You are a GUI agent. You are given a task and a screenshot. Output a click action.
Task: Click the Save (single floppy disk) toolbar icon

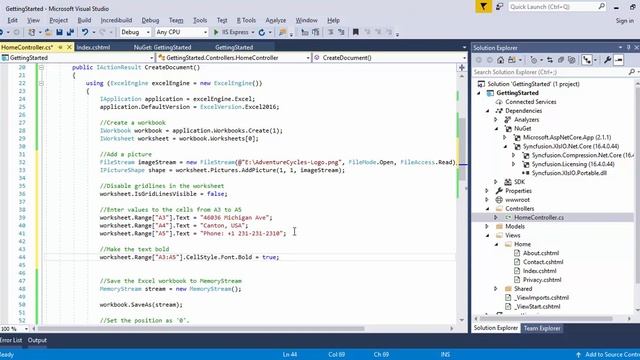click(60, 32)
